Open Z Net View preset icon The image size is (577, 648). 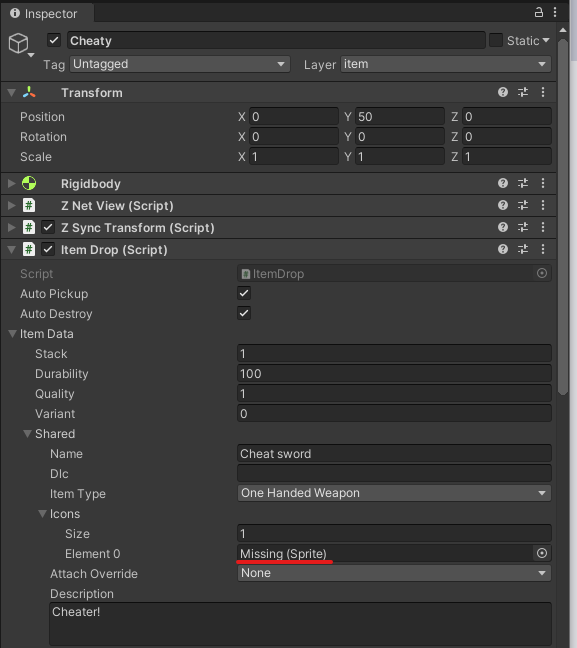click(523, 205)
